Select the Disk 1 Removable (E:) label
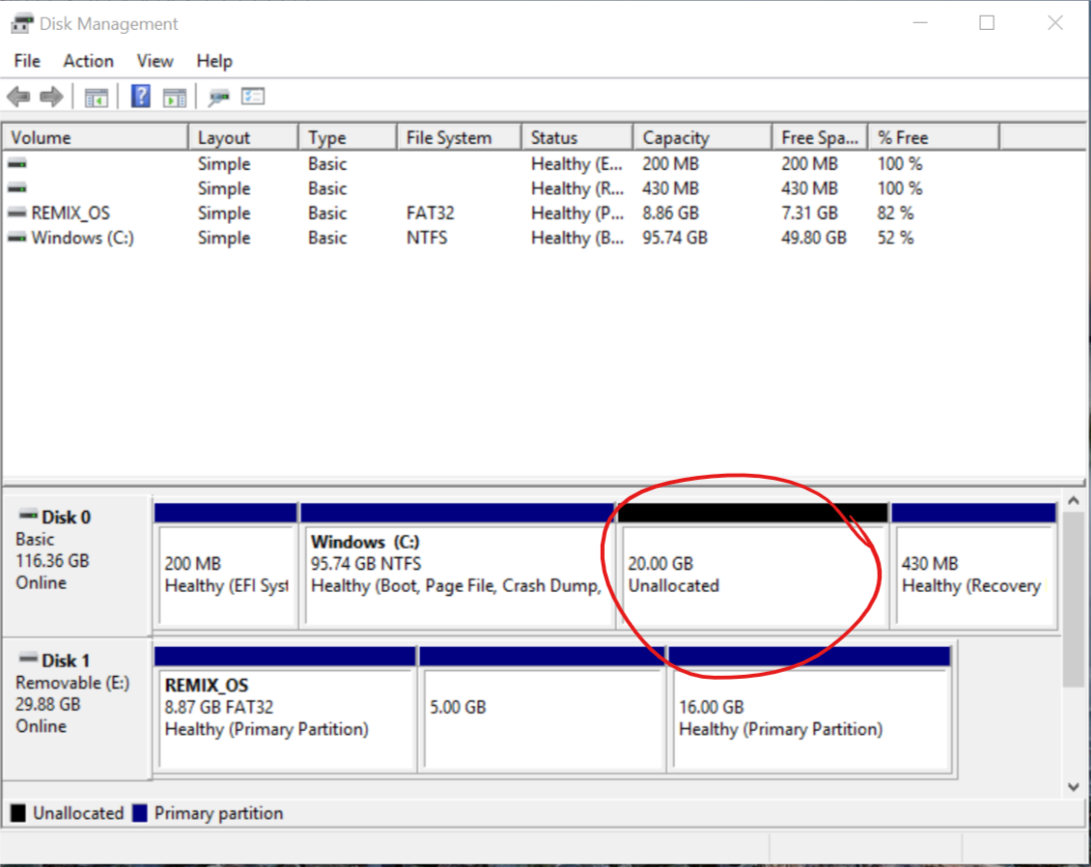This screenshot has height=867, width=1091. pos(77,708)
